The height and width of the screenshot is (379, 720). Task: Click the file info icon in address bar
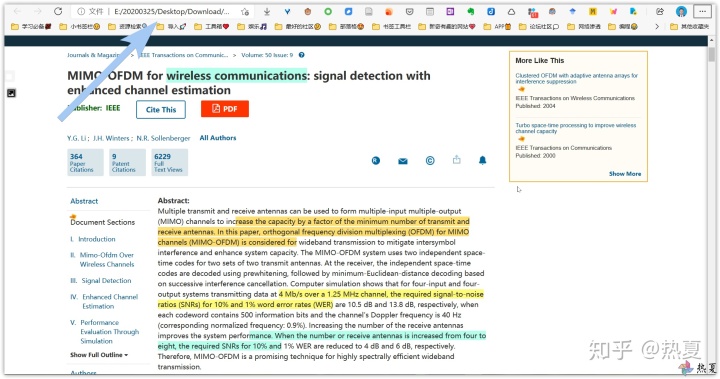81,11
